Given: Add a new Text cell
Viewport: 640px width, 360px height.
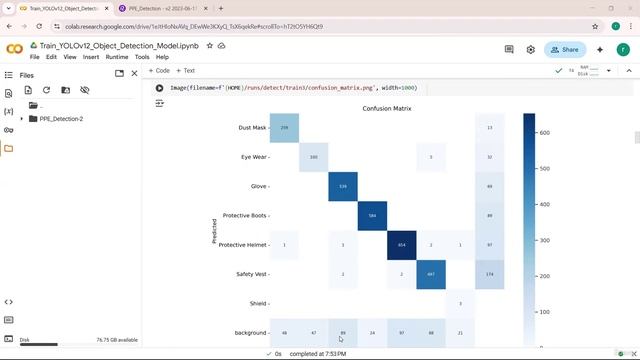Looking at the screenshot, I should [x=185, y=71].
